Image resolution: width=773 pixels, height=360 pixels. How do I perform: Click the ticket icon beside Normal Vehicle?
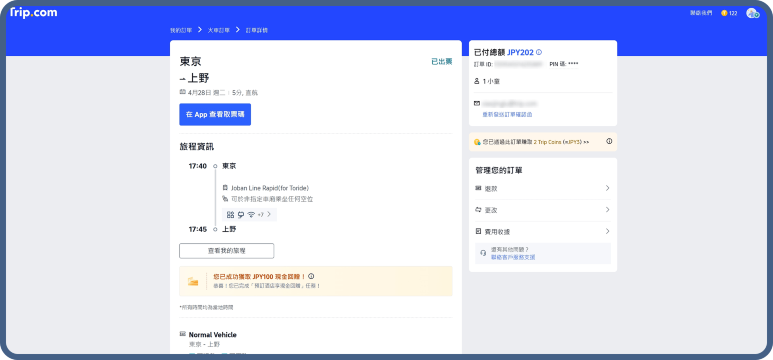(x=183, y=334)
